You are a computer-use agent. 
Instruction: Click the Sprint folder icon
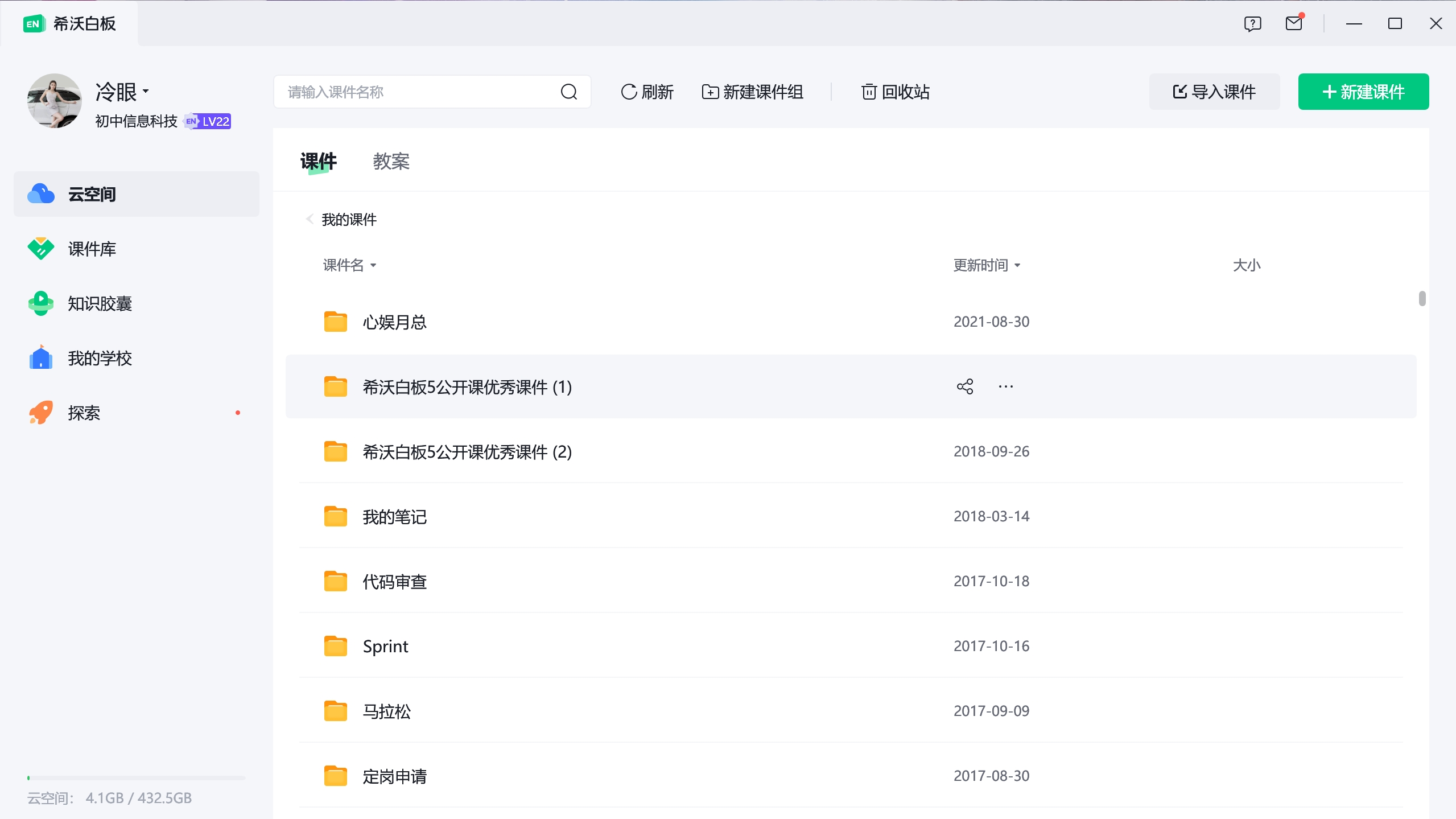[336, 646]
